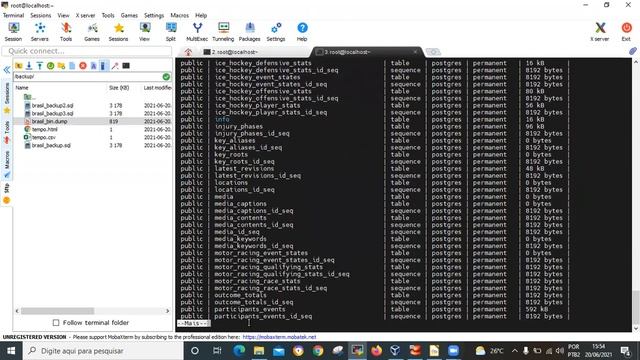Open the Packages toolbar icon
This screenshot has height=360, width=640.
point(249,32)
